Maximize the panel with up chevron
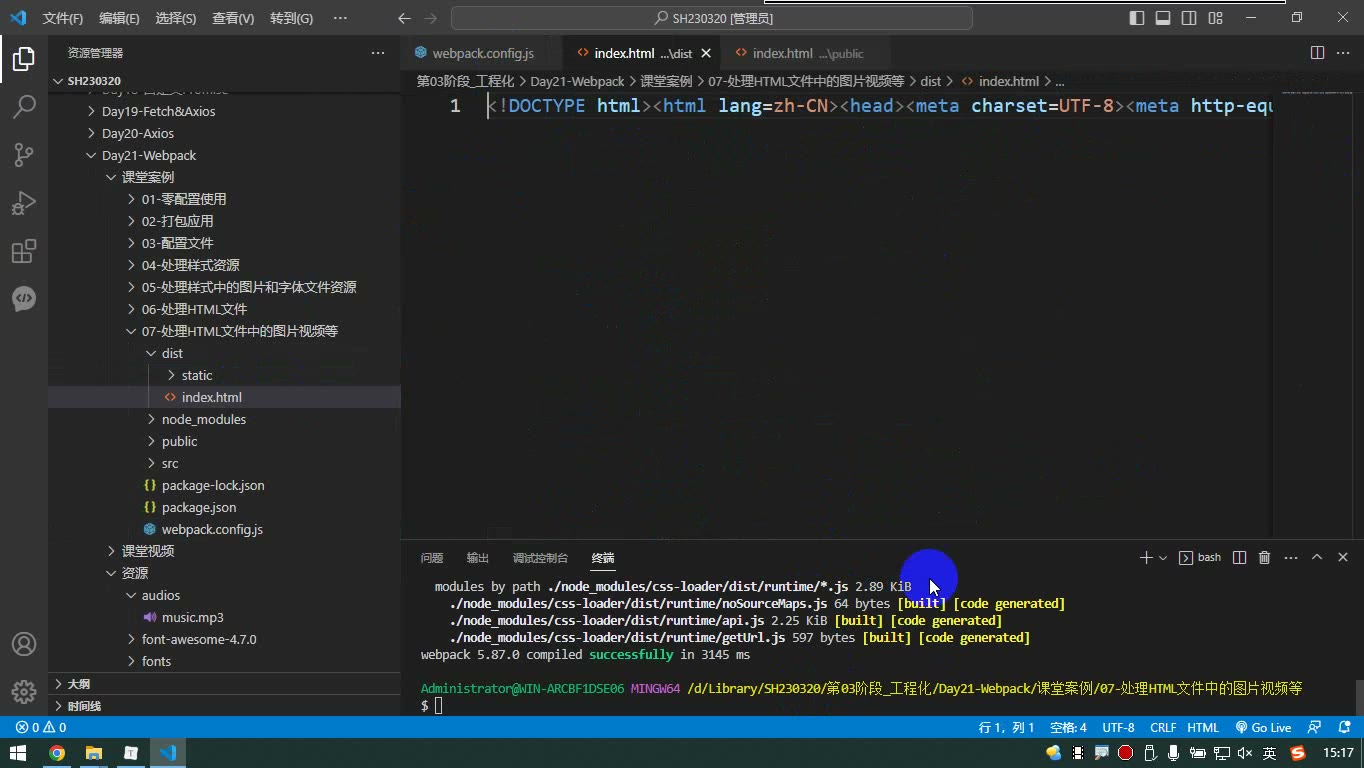This screenshot has height=768, width=1364. (x=1317, y=557)
